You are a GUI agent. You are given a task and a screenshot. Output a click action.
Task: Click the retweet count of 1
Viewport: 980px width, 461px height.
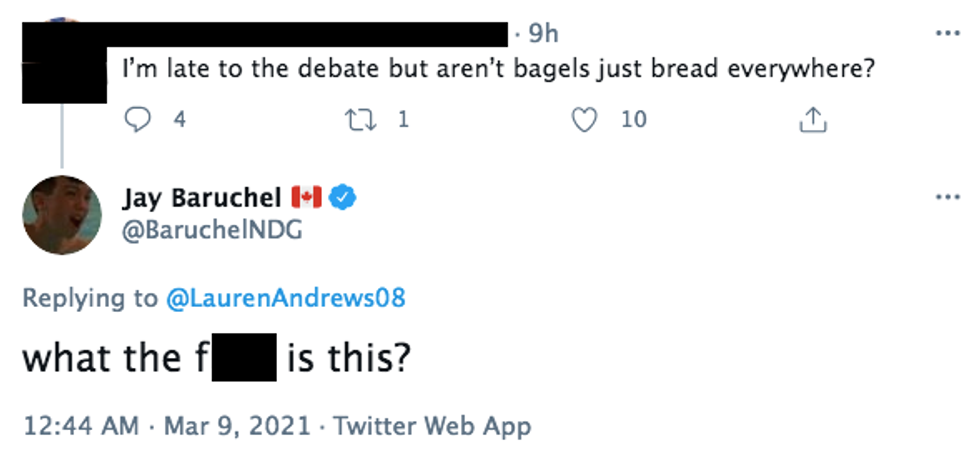(403, 120)
